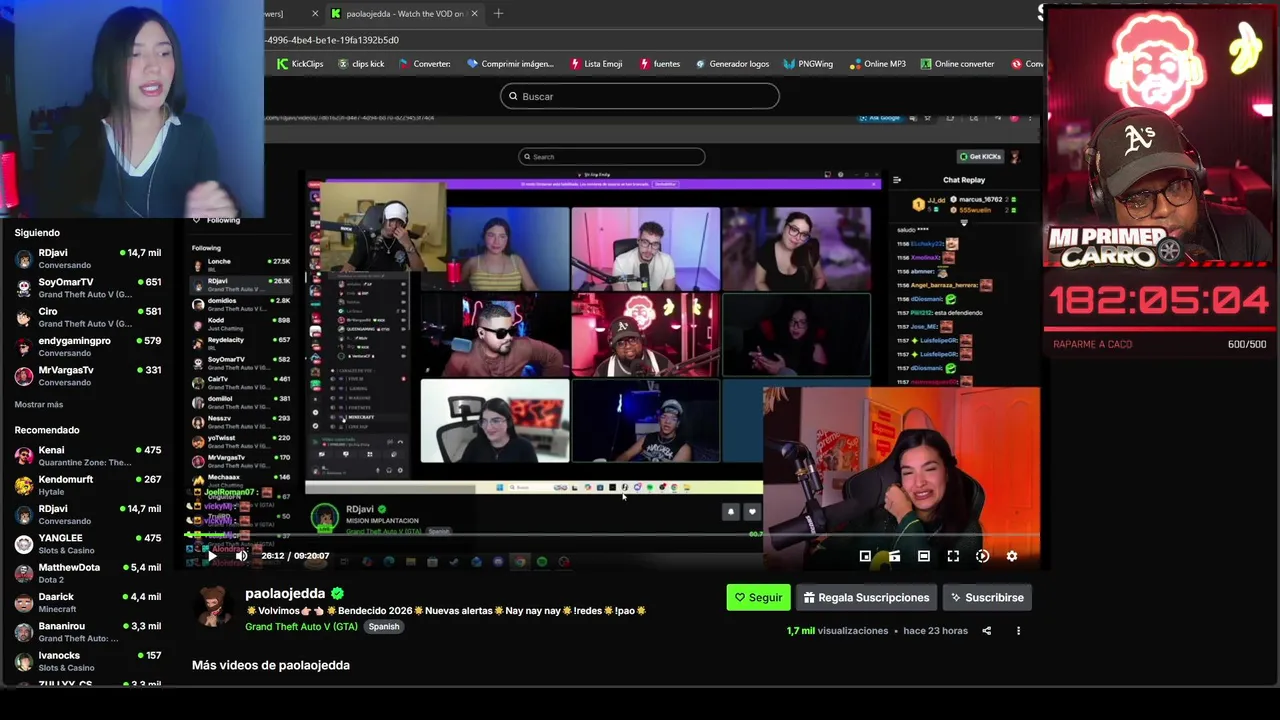Click MatthewDota avatar icon in sidebar
The width and height of the screenshot is (1280, 720).
coord(24,573)
